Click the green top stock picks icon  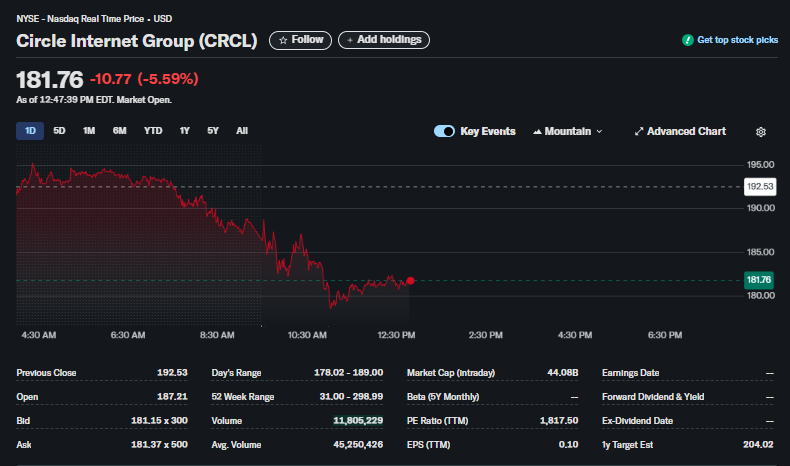688,40
